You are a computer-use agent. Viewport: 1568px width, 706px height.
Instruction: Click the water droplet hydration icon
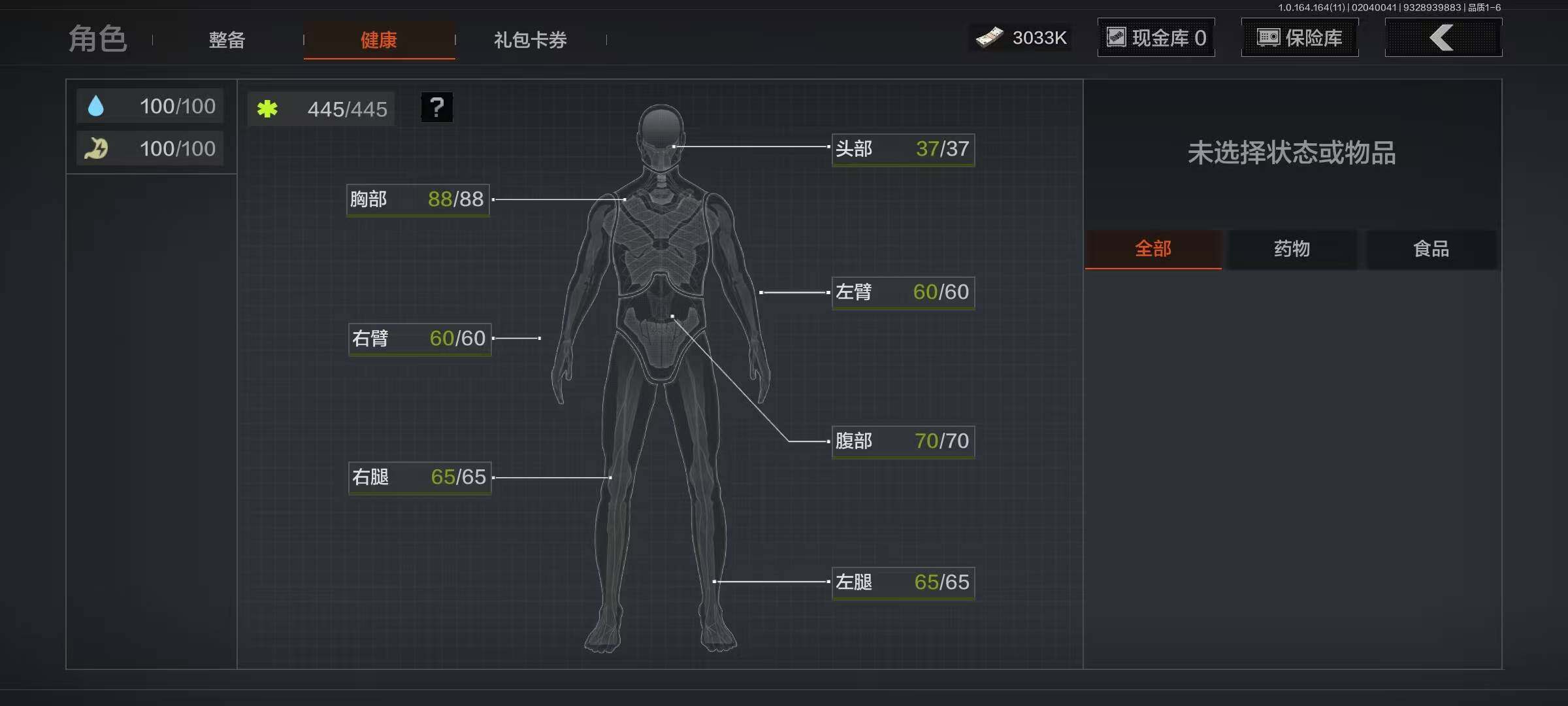[x=96, y=106]
